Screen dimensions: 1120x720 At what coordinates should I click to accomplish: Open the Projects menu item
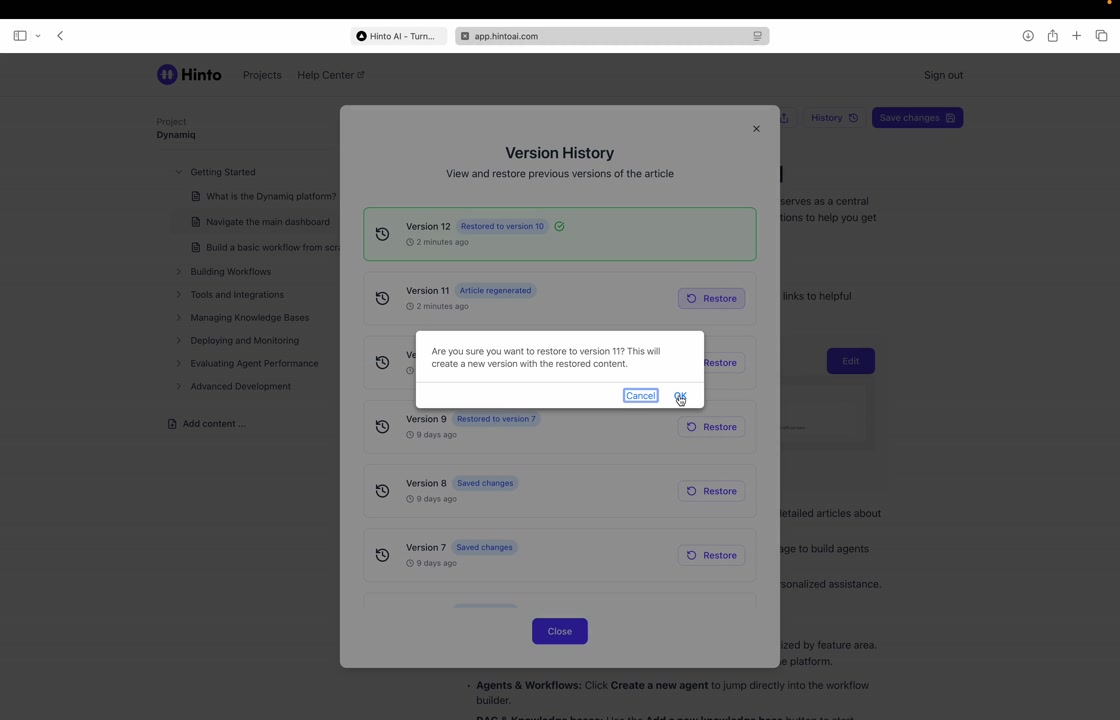pos(262,75)
